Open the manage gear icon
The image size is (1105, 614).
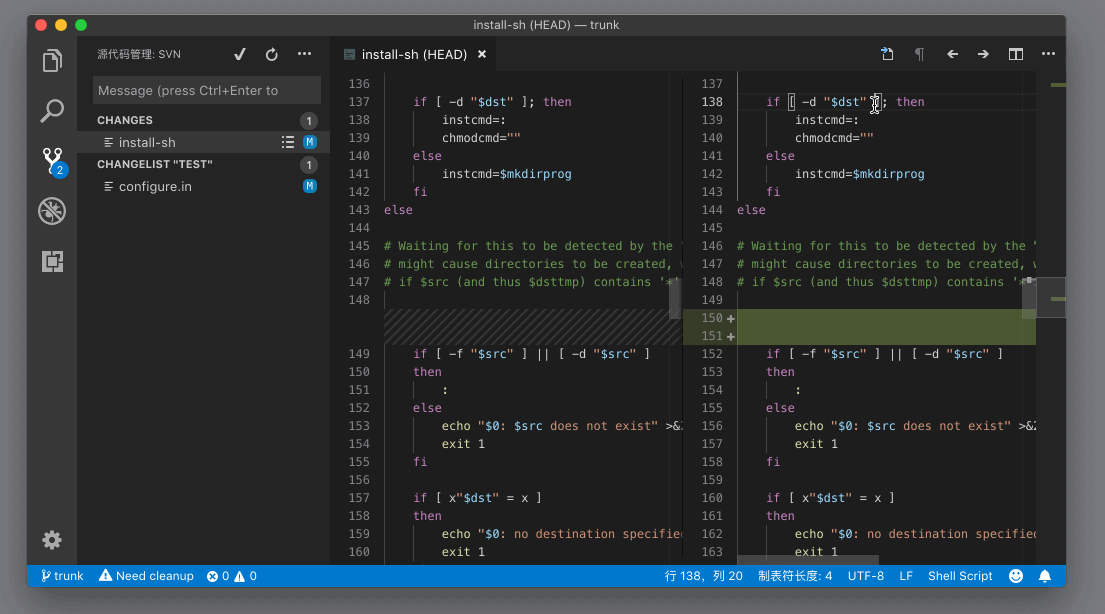[x=52, y=540]
